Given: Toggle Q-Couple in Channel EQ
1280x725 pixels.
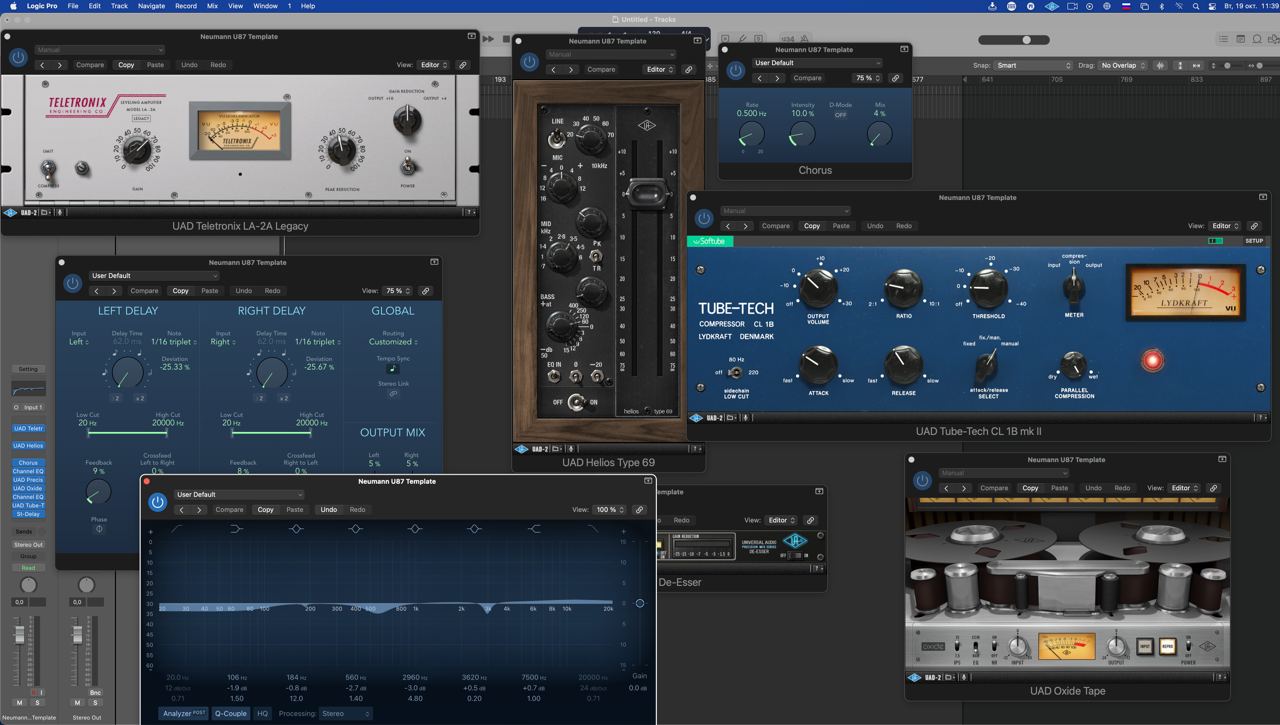Looking at the screenshot, I should tap(231, 713).
